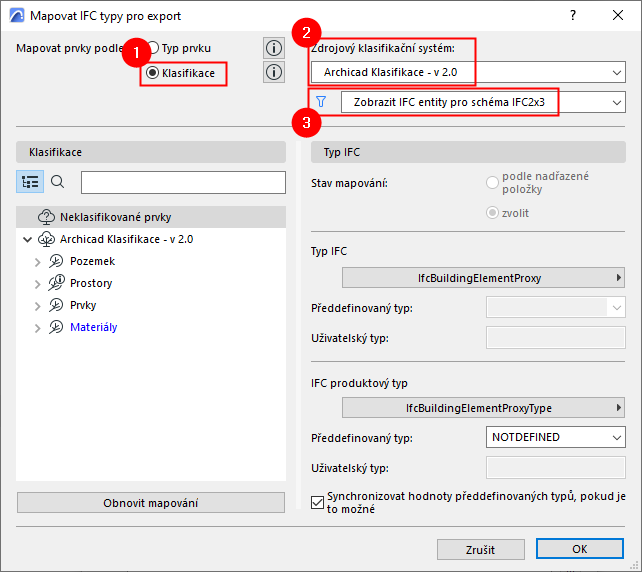642x572 pixels.
Task: Expand the Pozemek branch
Action: click(x=38, y=262)
